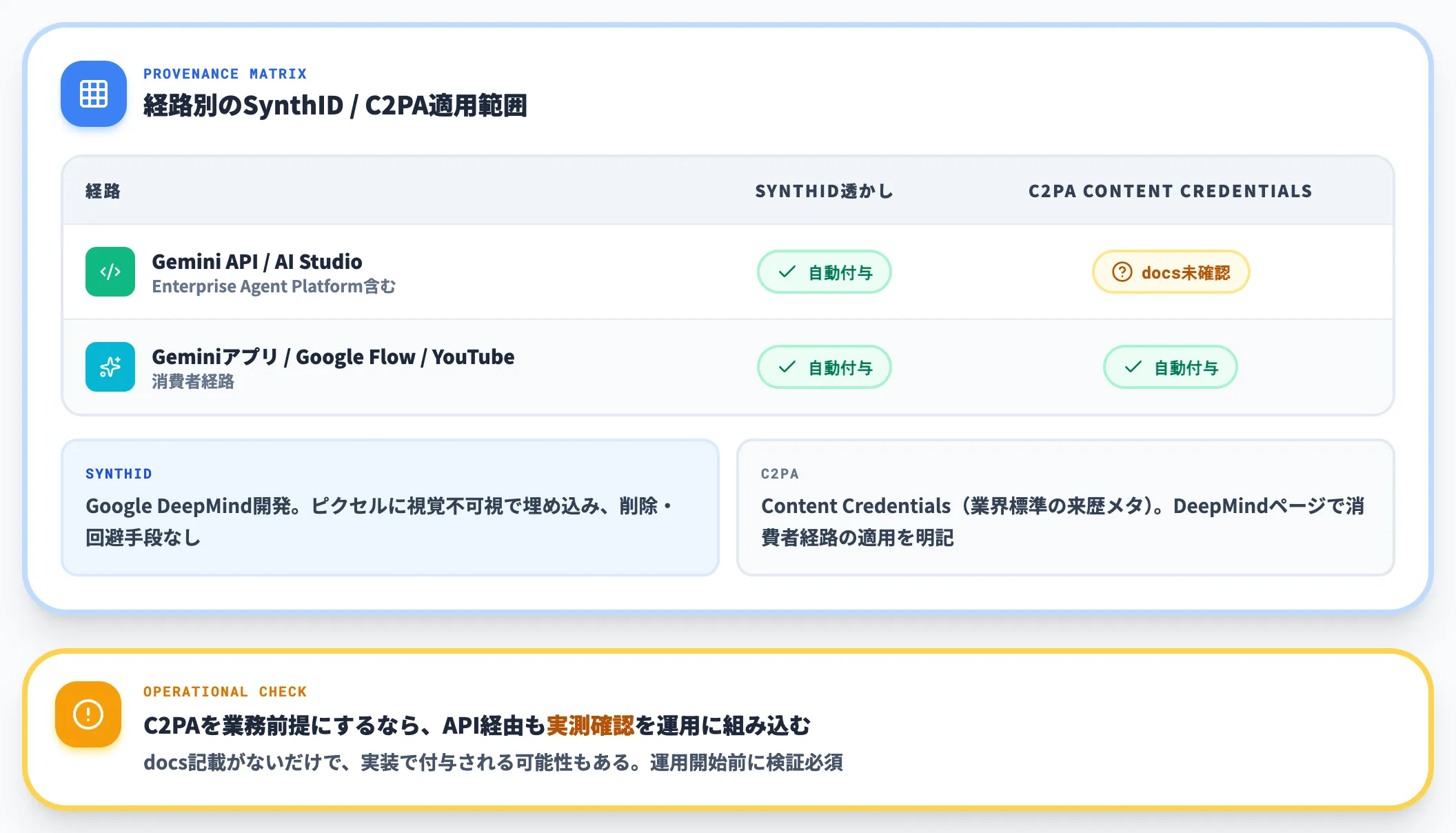This screenshot has height=833, width=1456.
Task: Click the highlighted 実測確認 text
Action: (x=590, y=725)
